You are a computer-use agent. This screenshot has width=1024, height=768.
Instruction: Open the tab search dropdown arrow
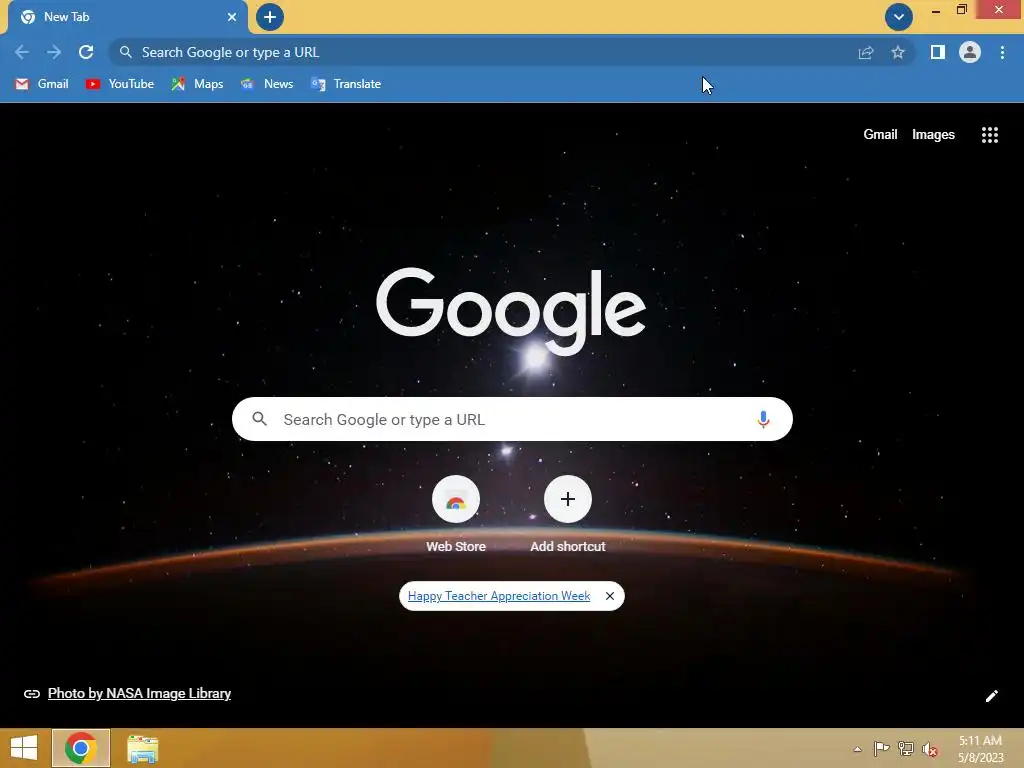pyautogui.click(x=899, y=17)
